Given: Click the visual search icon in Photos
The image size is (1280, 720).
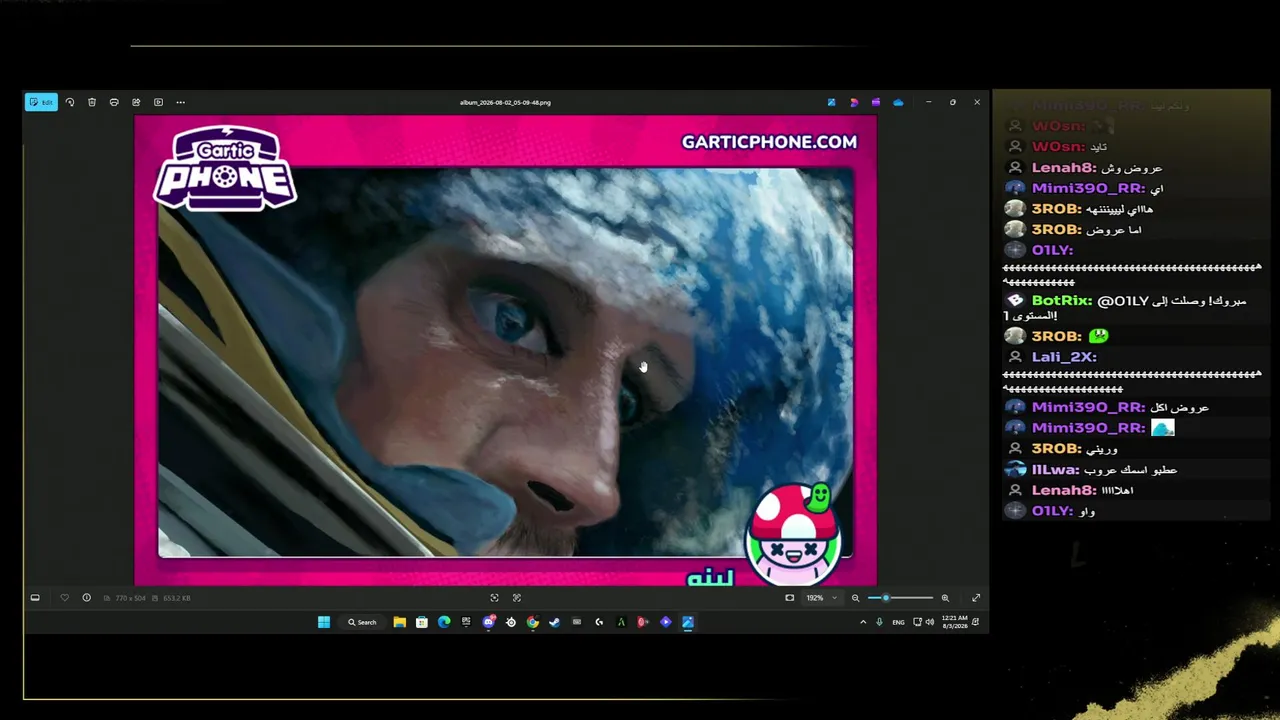Looking at the screenshot, I should coord(494,598).
